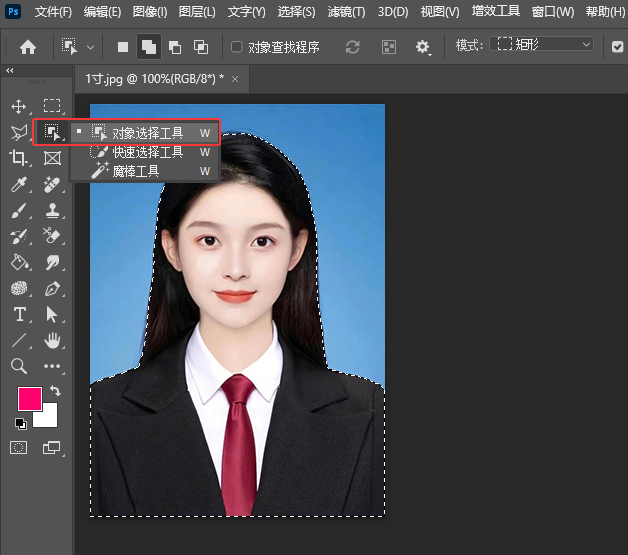Image resolution: width=628 pixels, height=555 pixels.
Task: Select the Pen tool
Action: [x=52, y=288]
